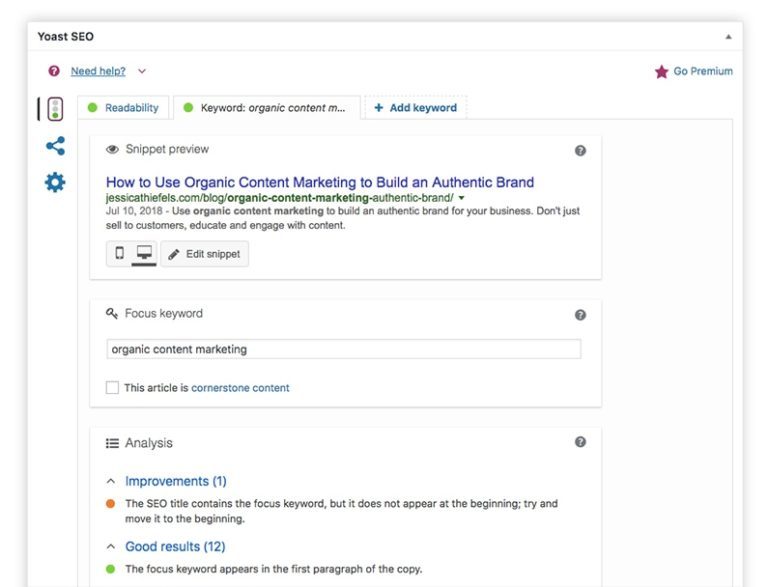Image resolution: width=768 pixels, height=587 pixels.
Task: Open the Social share settings icon
Action: tap(55, 146)
